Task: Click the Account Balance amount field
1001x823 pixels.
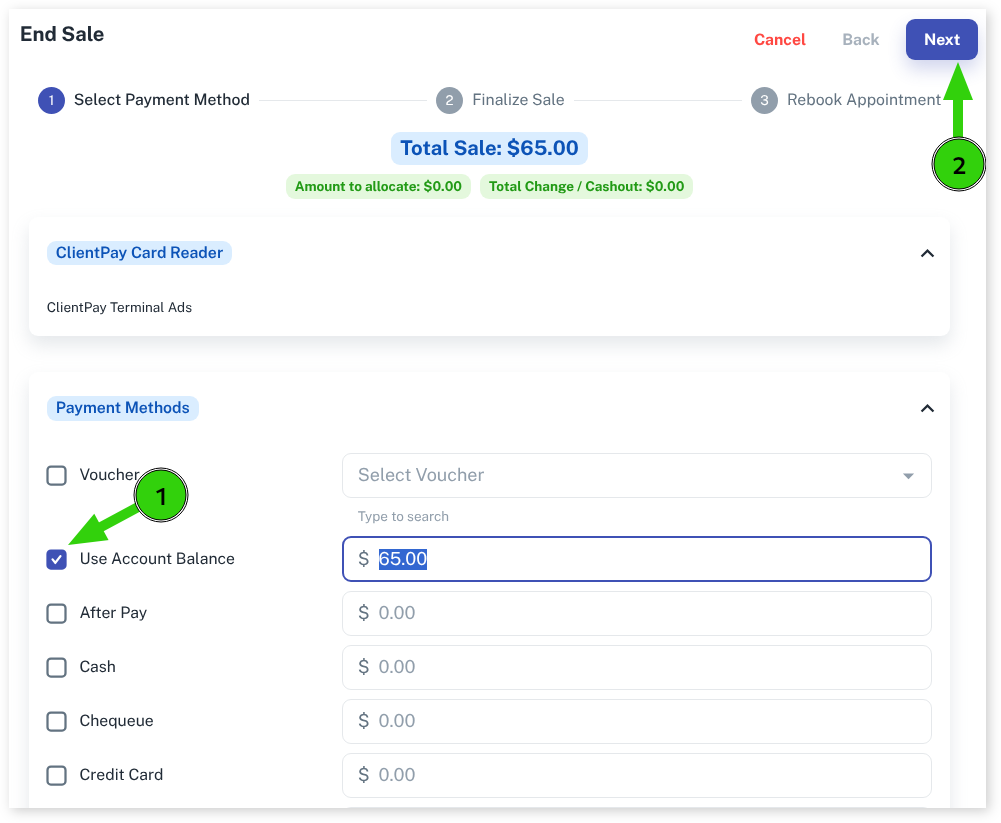Action: (x=636, y=559)
